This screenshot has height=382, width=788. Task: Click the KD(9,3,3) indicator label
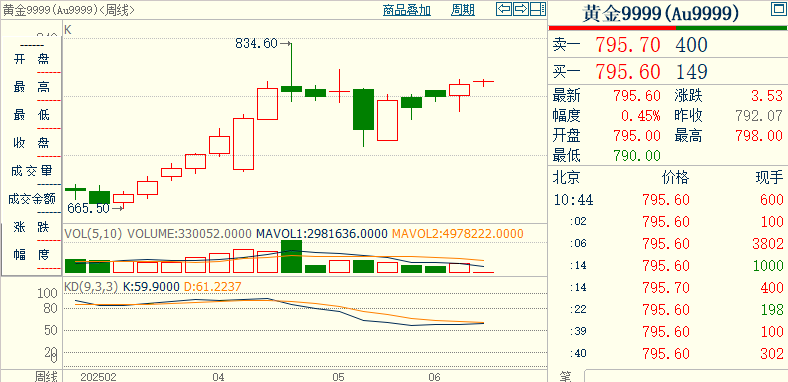point(91,286)
